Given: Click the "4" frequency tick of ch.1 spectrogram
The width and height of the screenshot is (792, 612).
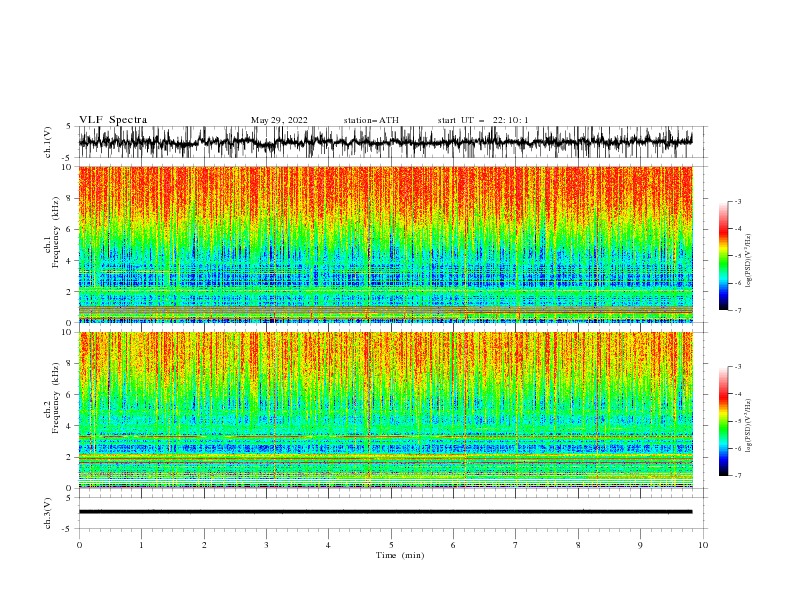Looking at the screenshot, I should [69, 261].
